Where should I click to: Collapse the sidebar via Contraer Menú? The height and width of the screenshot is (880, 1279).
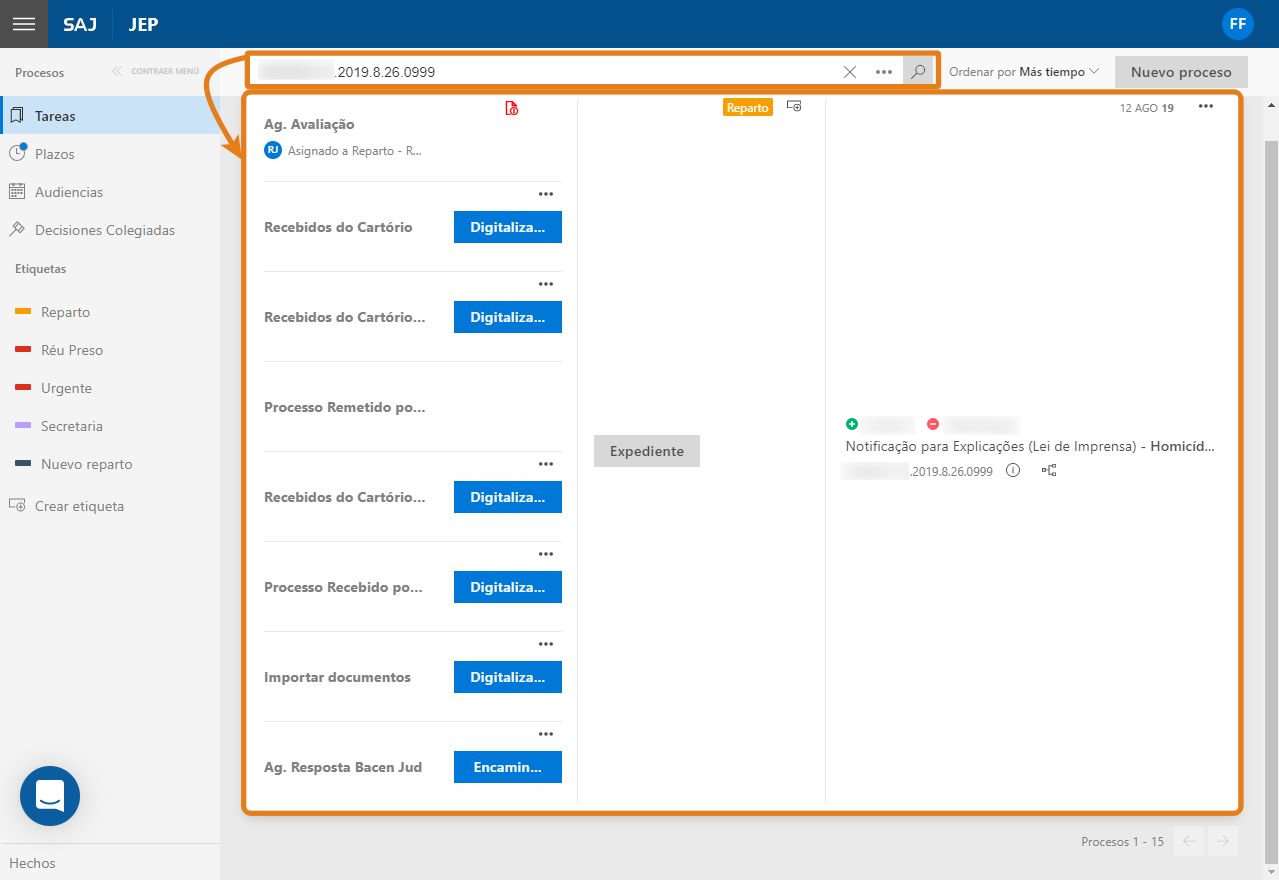156,72
